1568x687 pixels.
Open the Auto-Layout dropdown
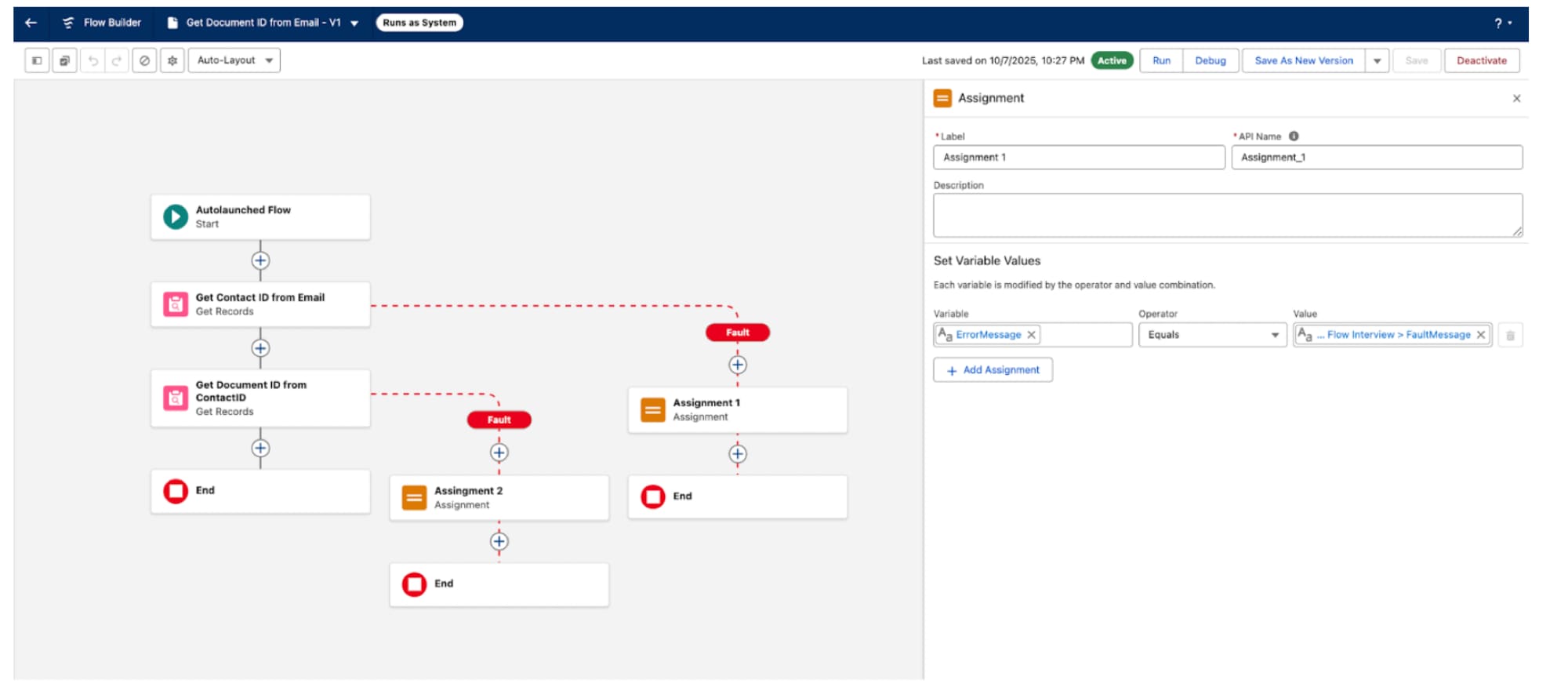pos(234,60)
